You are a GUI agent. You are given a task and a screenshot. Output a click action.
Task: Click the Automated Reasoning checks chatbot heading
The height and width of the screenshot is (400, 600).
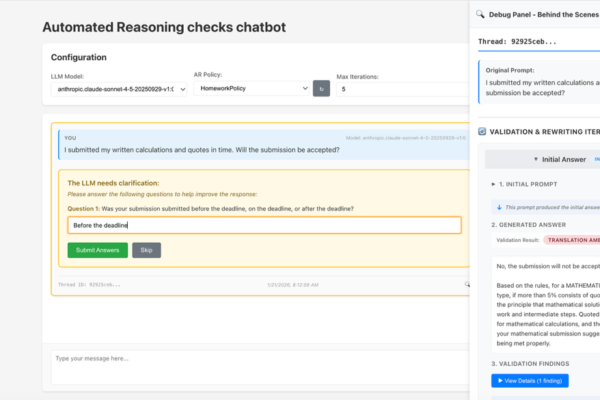164,27
